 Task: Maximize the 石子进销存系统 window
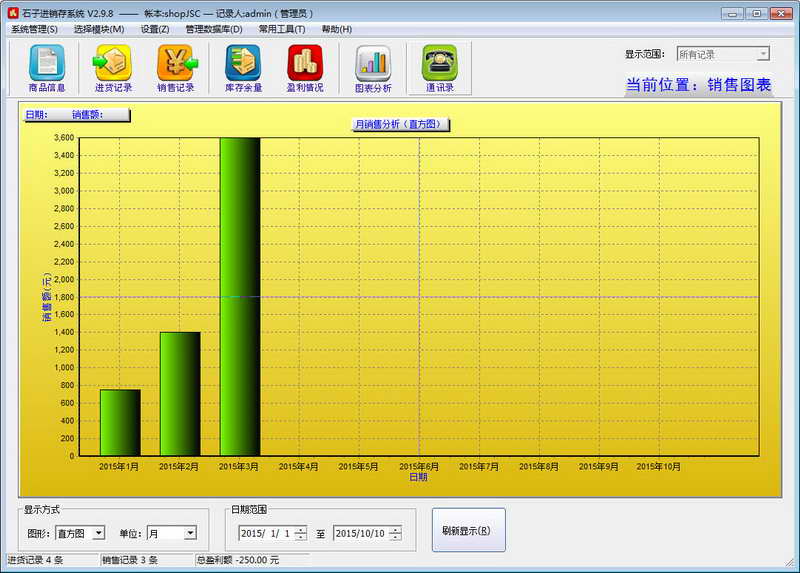tap(757, 14)
